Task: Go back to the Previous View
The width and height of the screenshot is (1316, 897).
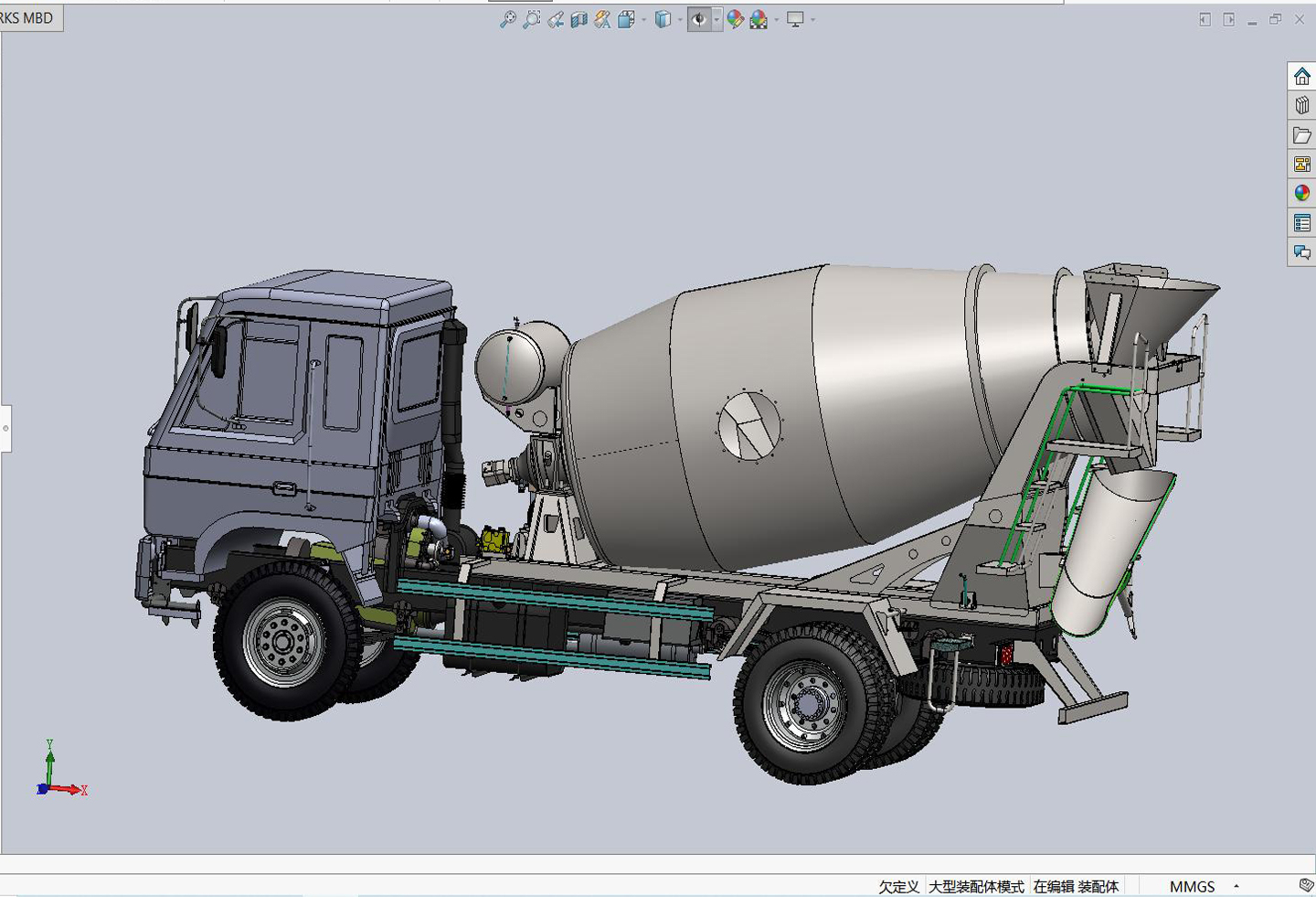Action: [x=556, y=19]
